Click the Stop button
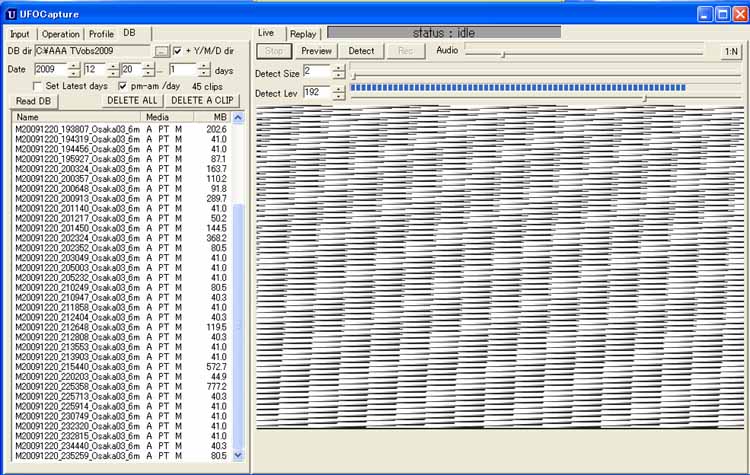Screen dimensions: 750x475 [x=274, y=51]
